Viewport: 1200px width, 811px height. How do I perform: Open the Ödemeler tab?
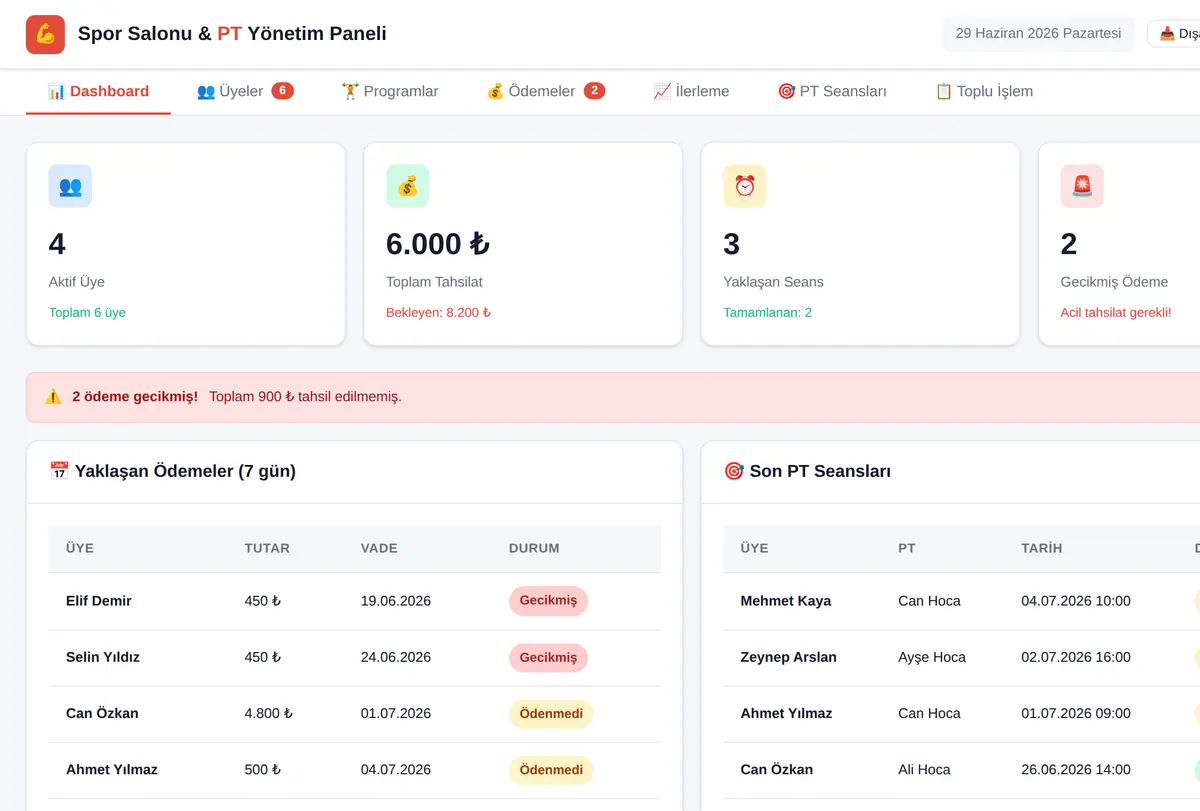[x=545, y=91]
